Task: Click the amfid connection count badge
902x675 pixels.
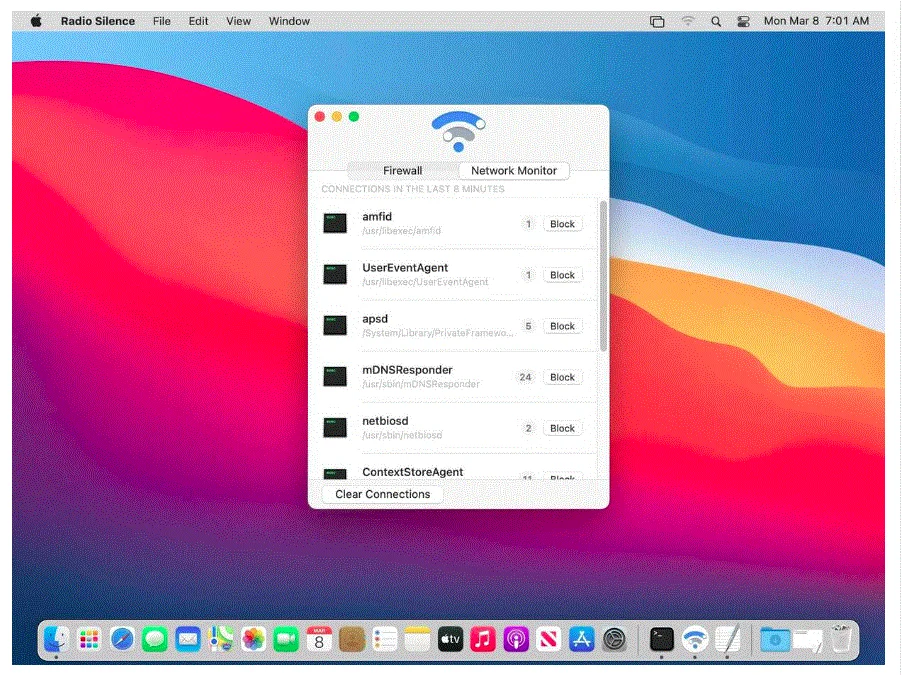Action: (x=528, y=224)
